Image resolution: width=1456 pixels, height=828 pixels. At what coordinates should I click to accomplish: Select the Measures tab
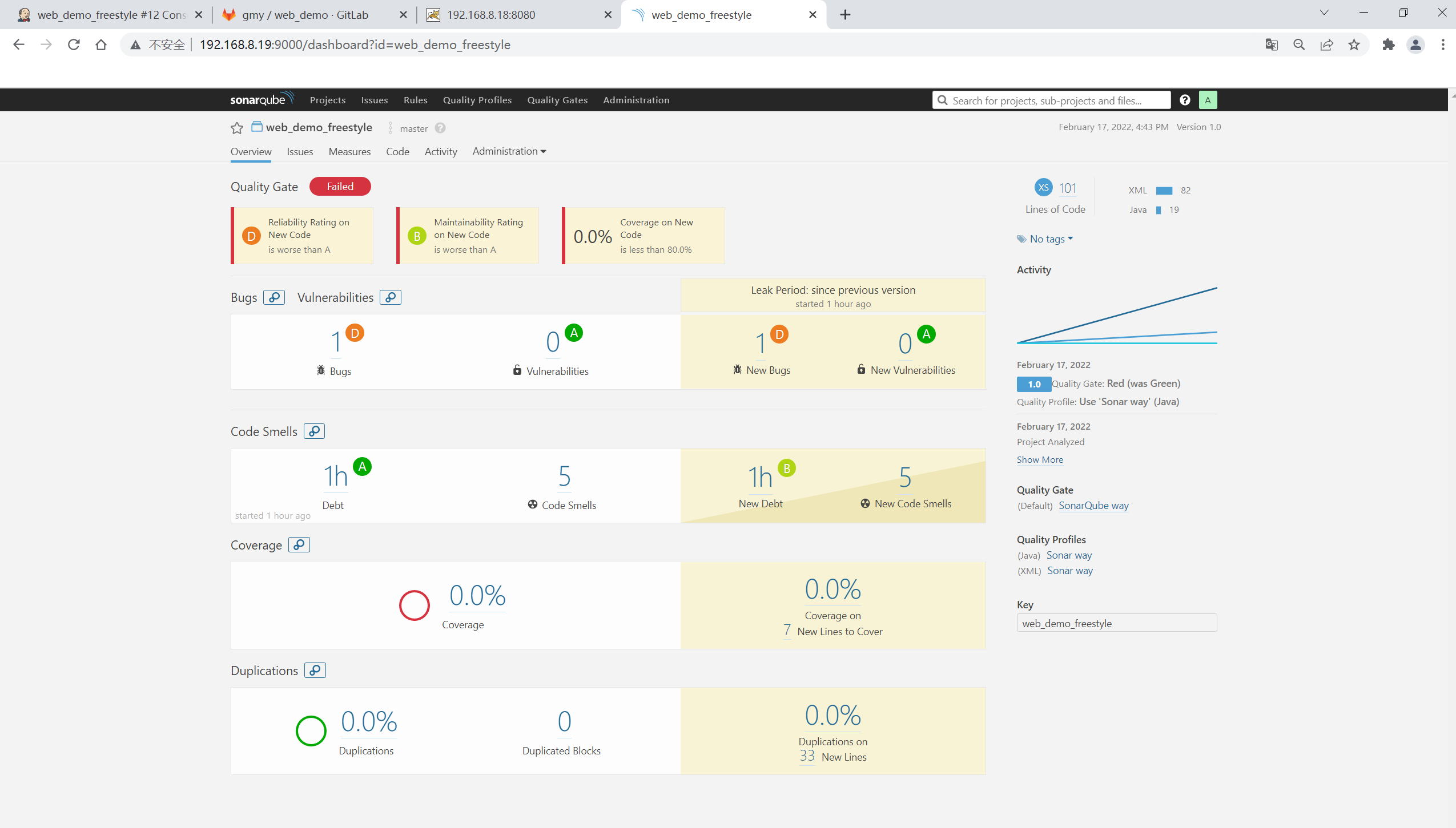point(349,151)
